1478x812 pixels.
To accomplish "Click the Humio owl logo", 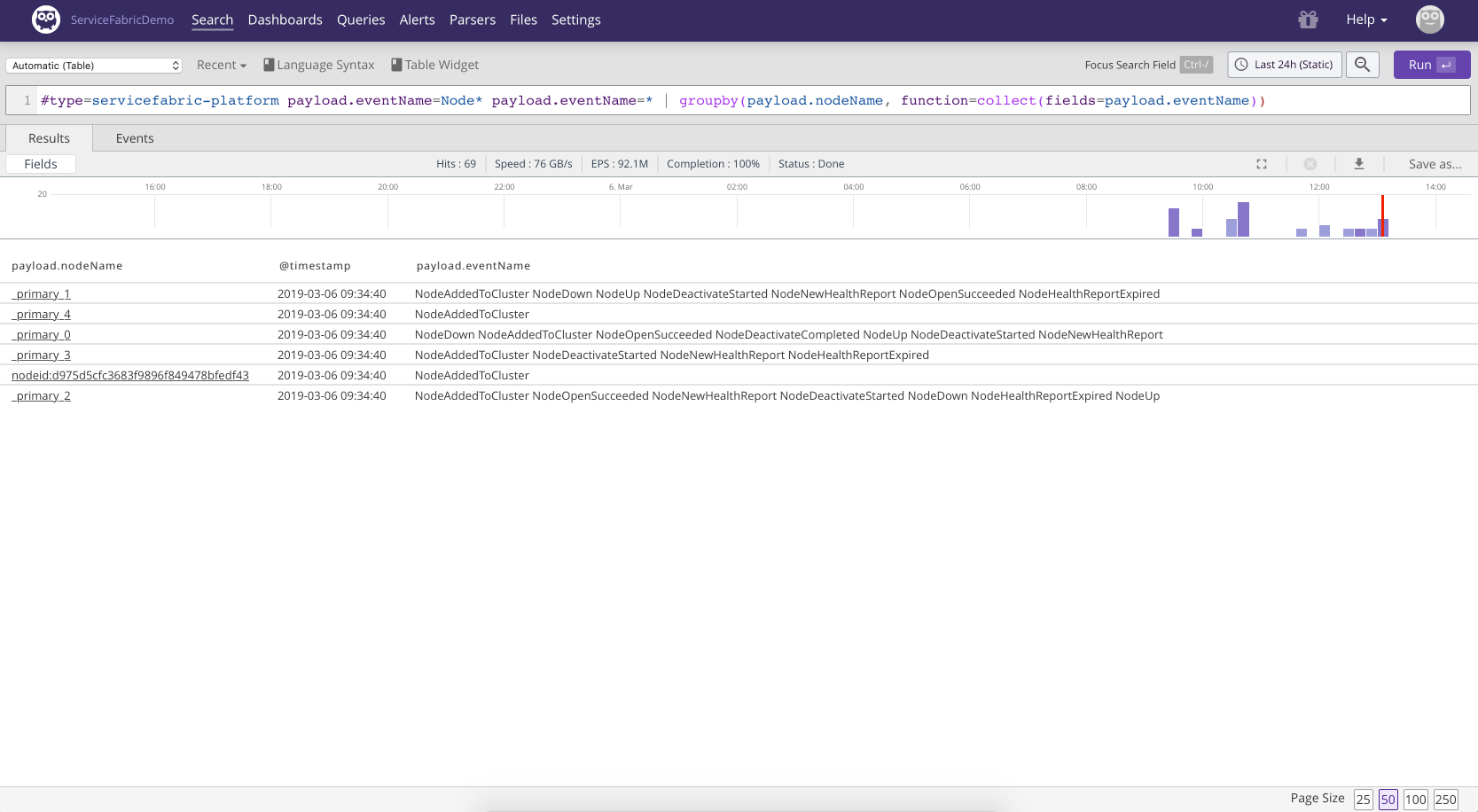I will point(46,20).
